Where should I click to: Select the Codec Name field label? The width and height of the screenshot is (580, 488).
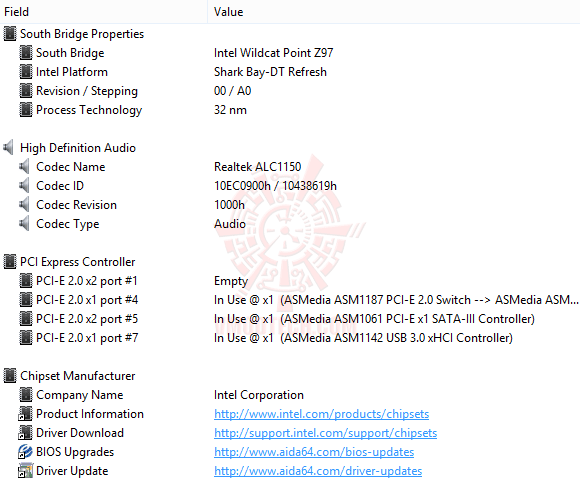pos(71,167)
